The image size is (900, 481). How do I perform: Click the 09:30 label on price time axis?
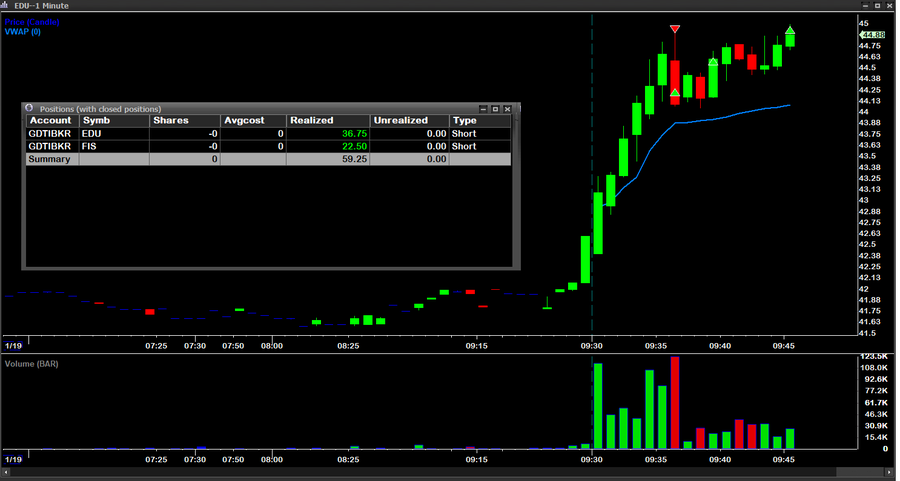[x=592, y=346]
